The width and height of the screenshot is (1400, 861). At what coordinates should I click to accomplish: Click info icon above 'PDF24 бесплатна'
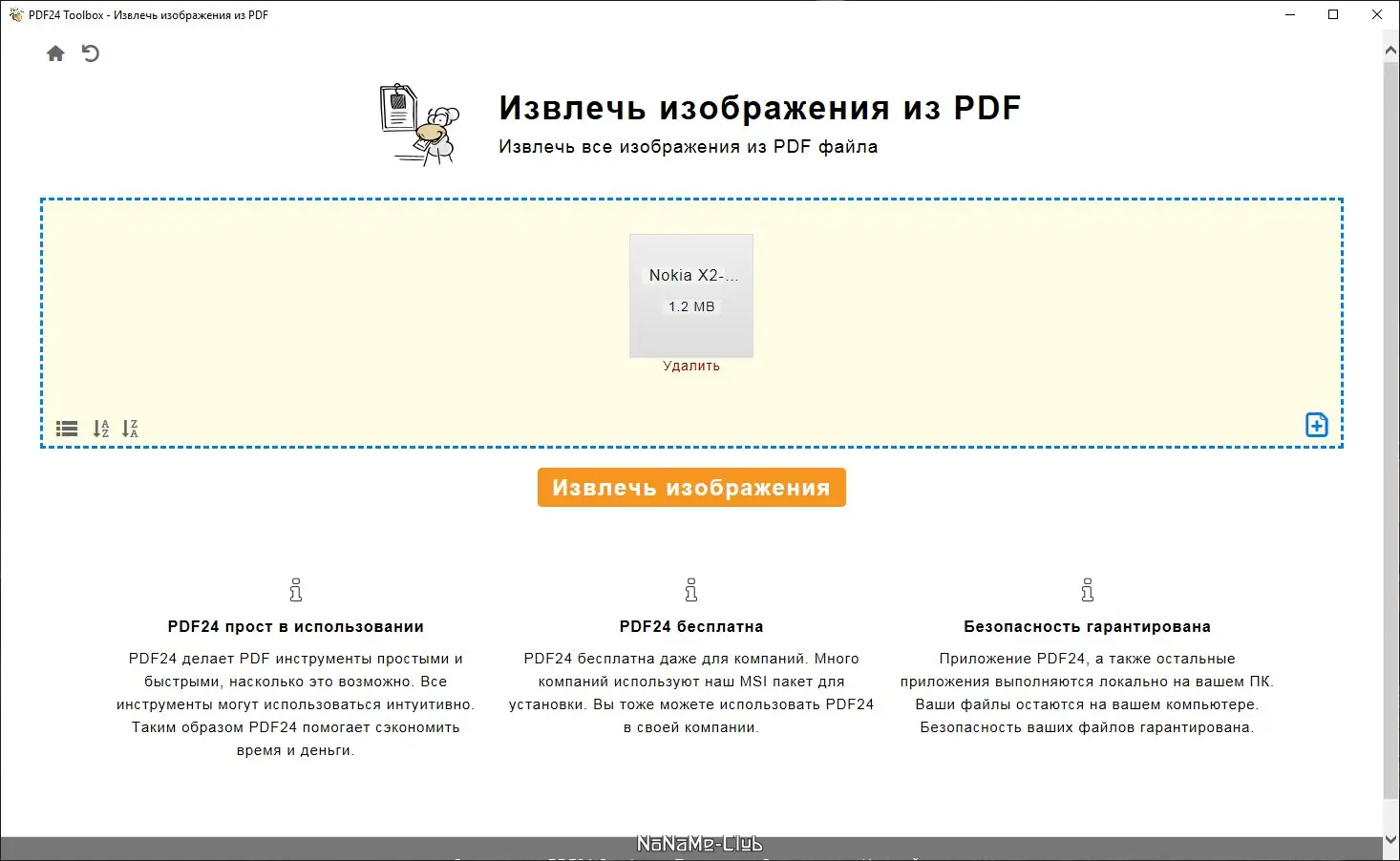[691, 590]
